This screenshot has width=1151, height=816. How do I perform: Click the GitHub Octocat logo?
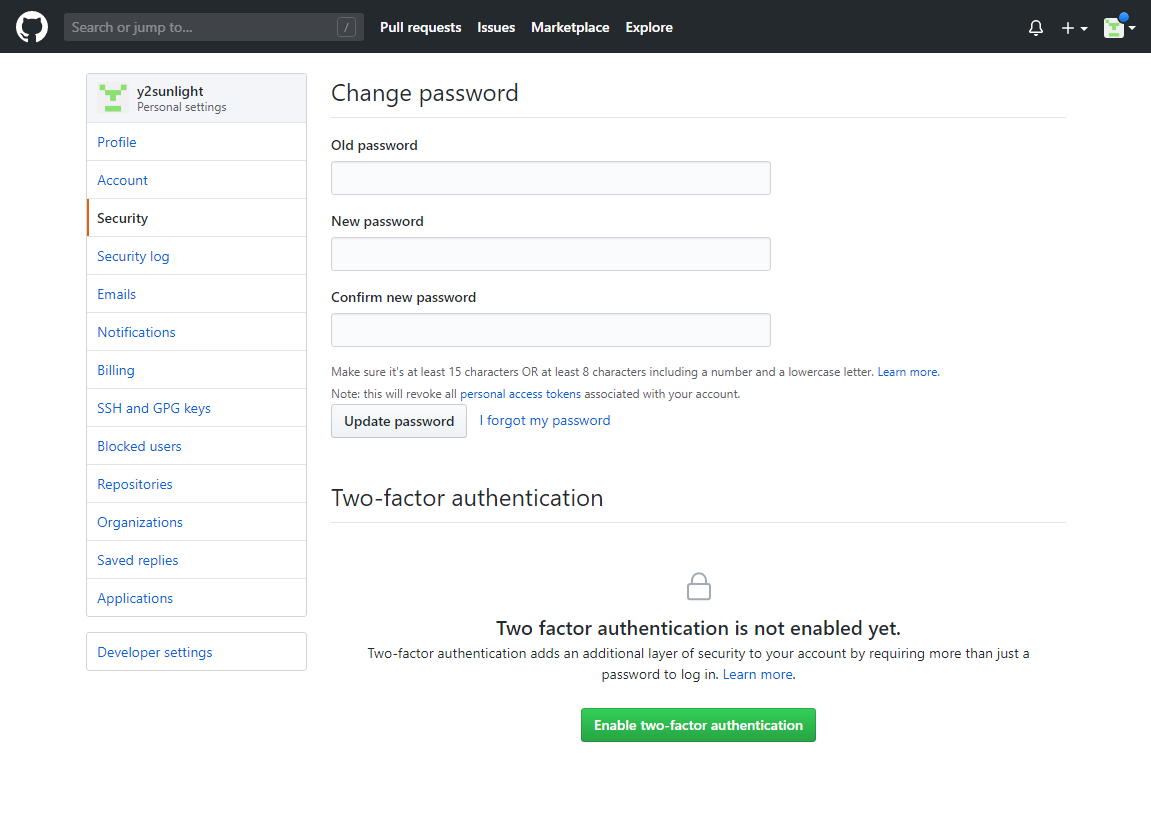(x=32, y=27)
